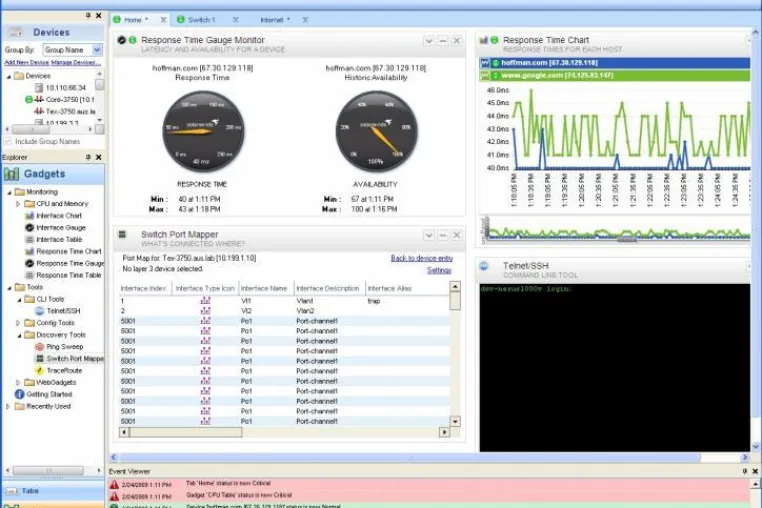Open the Group By dropdown

(x=97, y=50)
